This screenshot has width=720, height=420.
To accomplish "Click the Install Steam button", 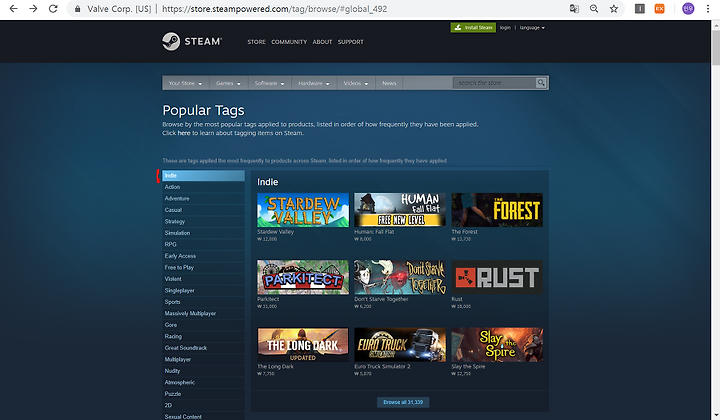I will pyautogui.click(x=473, y=28).
